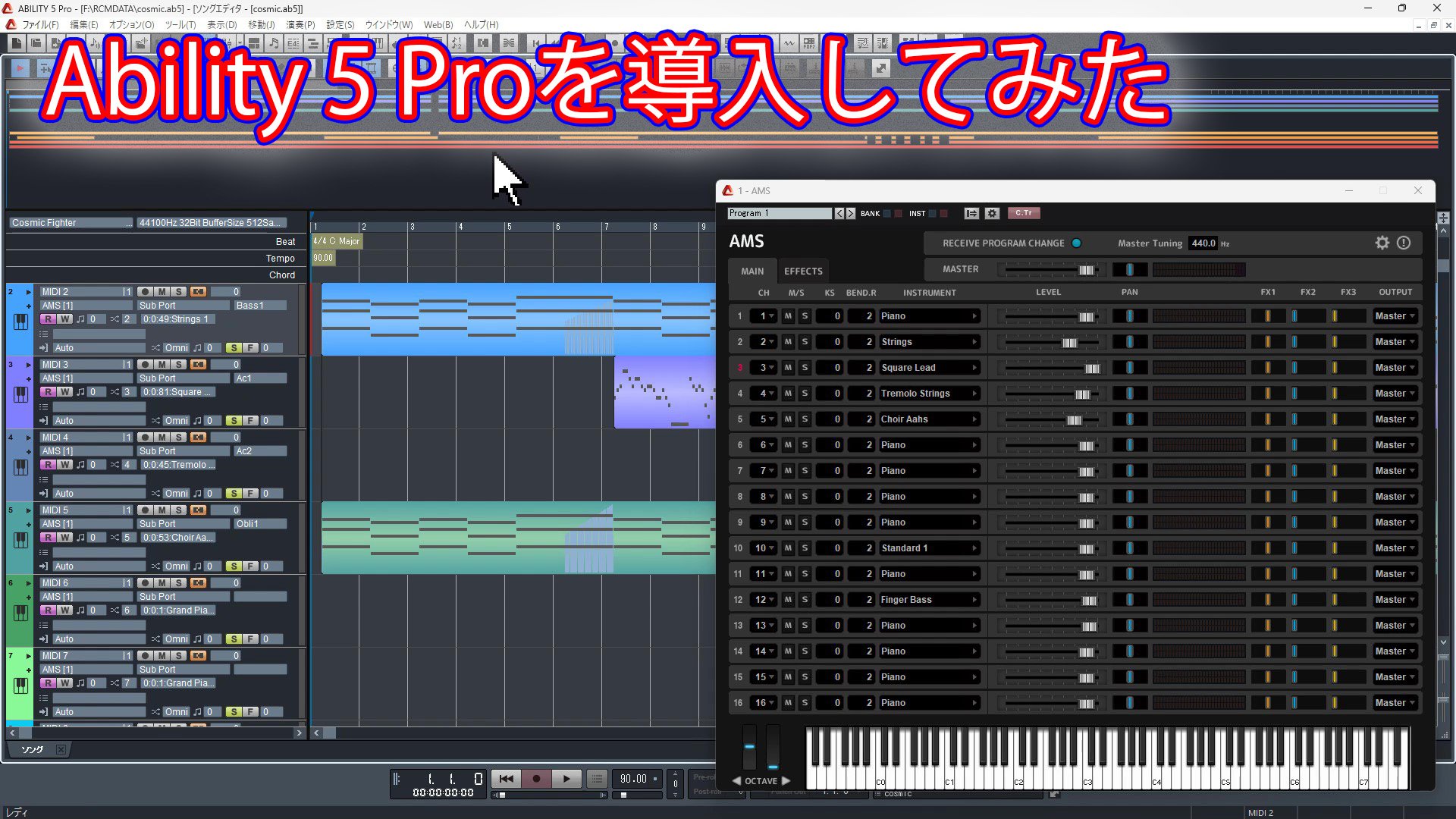
Task: Click the piano keyboard icon of MIDI 2 track
Action: tap(20, 322)
